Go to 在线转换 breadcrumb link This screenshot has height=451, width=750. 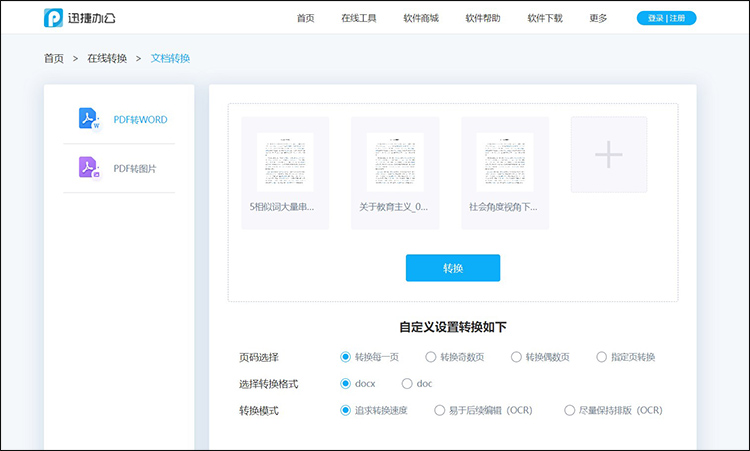[106, 58]
